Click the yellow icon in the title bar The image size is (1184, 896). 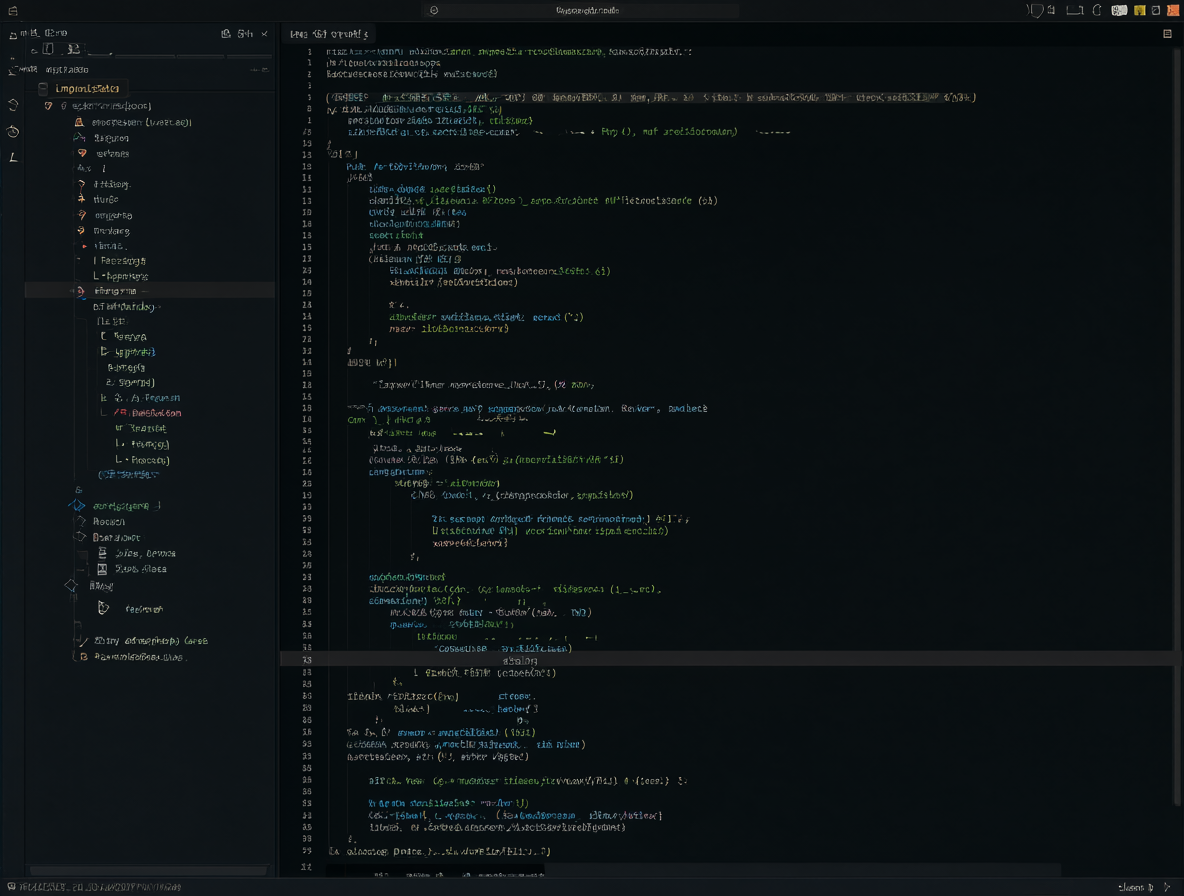1139,11
